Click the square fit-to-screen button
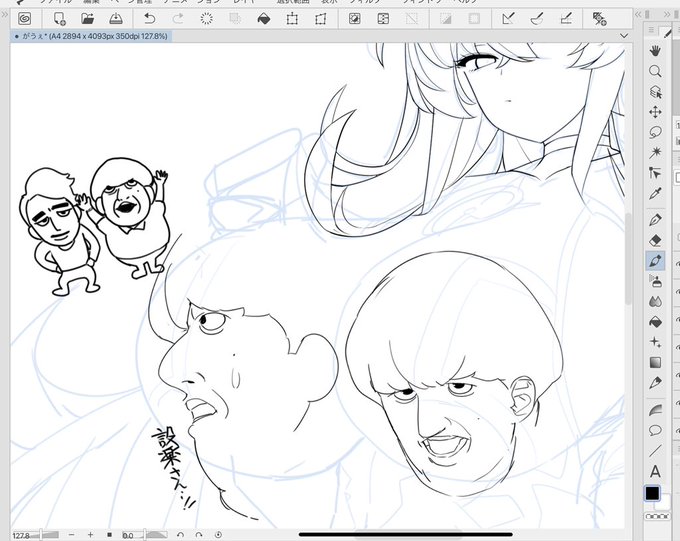Screen dimensions: 680x541 [109, 535]
